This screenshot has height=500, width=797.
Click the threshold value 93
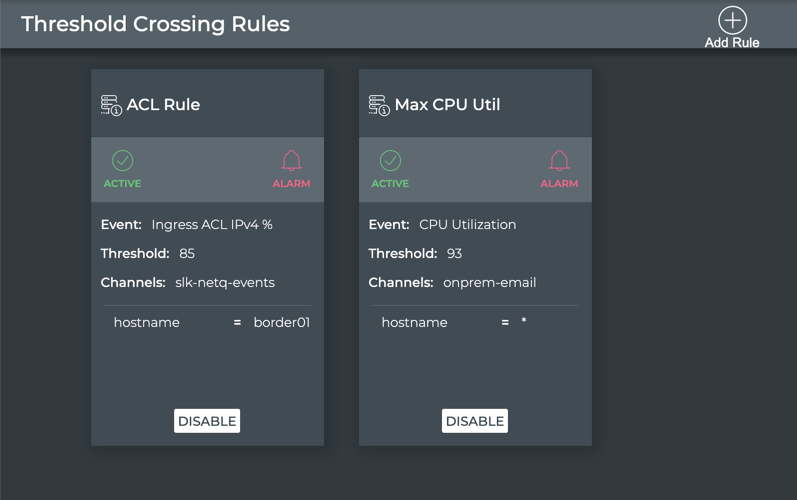pos(455,254)
